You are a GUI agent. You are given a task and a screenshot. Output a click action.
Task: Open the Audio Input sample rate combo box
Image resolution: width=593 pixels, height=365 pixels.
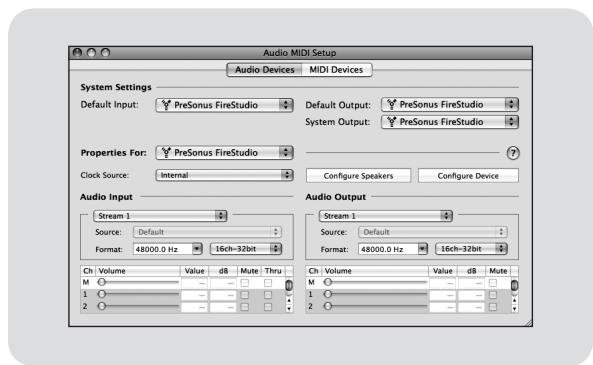pyautogui.click(x=168, y=249)
